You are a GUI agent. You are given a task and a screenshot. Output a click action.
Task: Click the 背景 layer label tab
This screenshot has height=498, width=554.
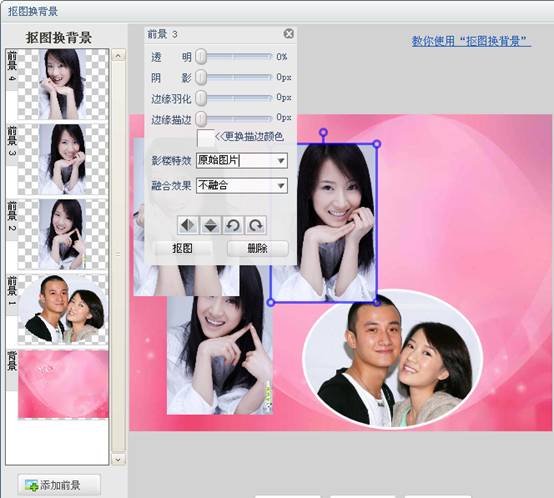click(12, 369)
